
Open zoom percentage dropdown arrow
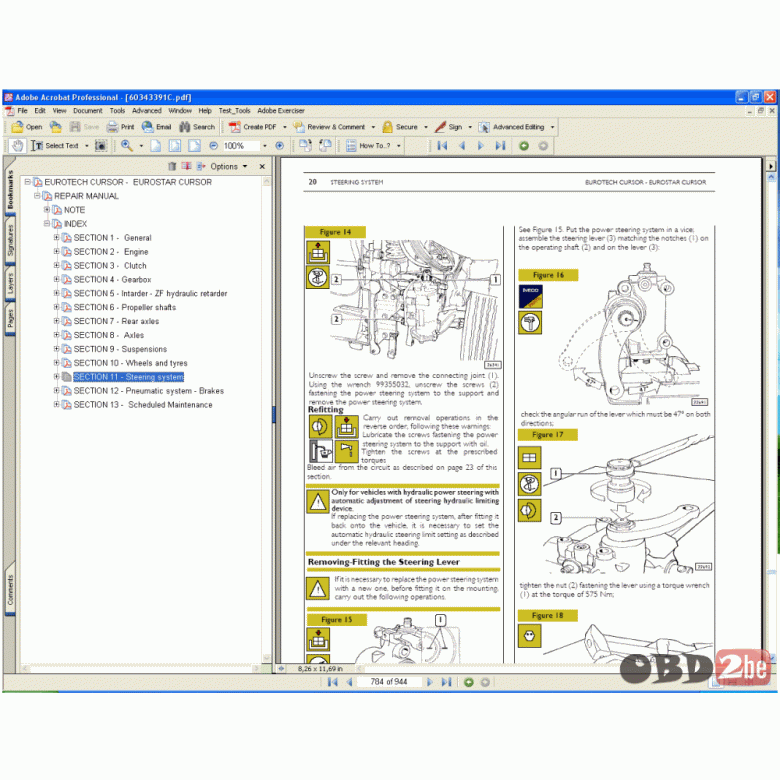tap(265, 146)
